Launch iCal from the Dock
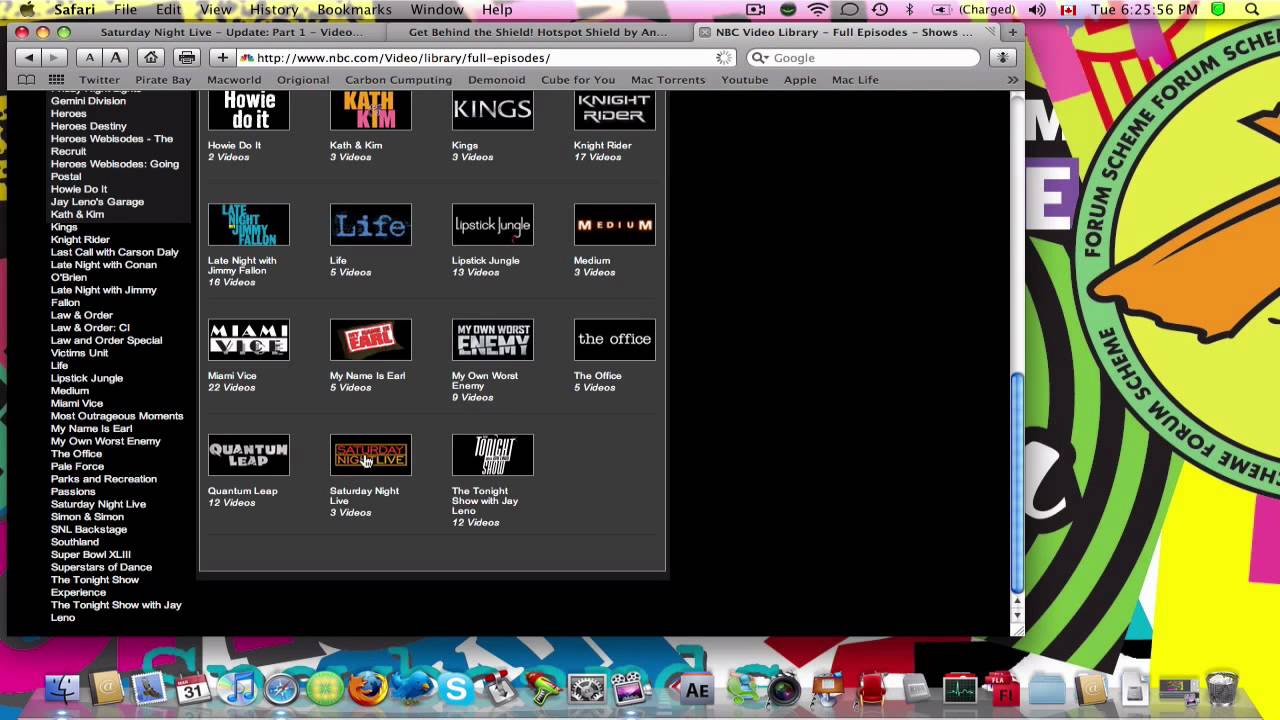This screenshot has width=1280, height=720. 191,689
